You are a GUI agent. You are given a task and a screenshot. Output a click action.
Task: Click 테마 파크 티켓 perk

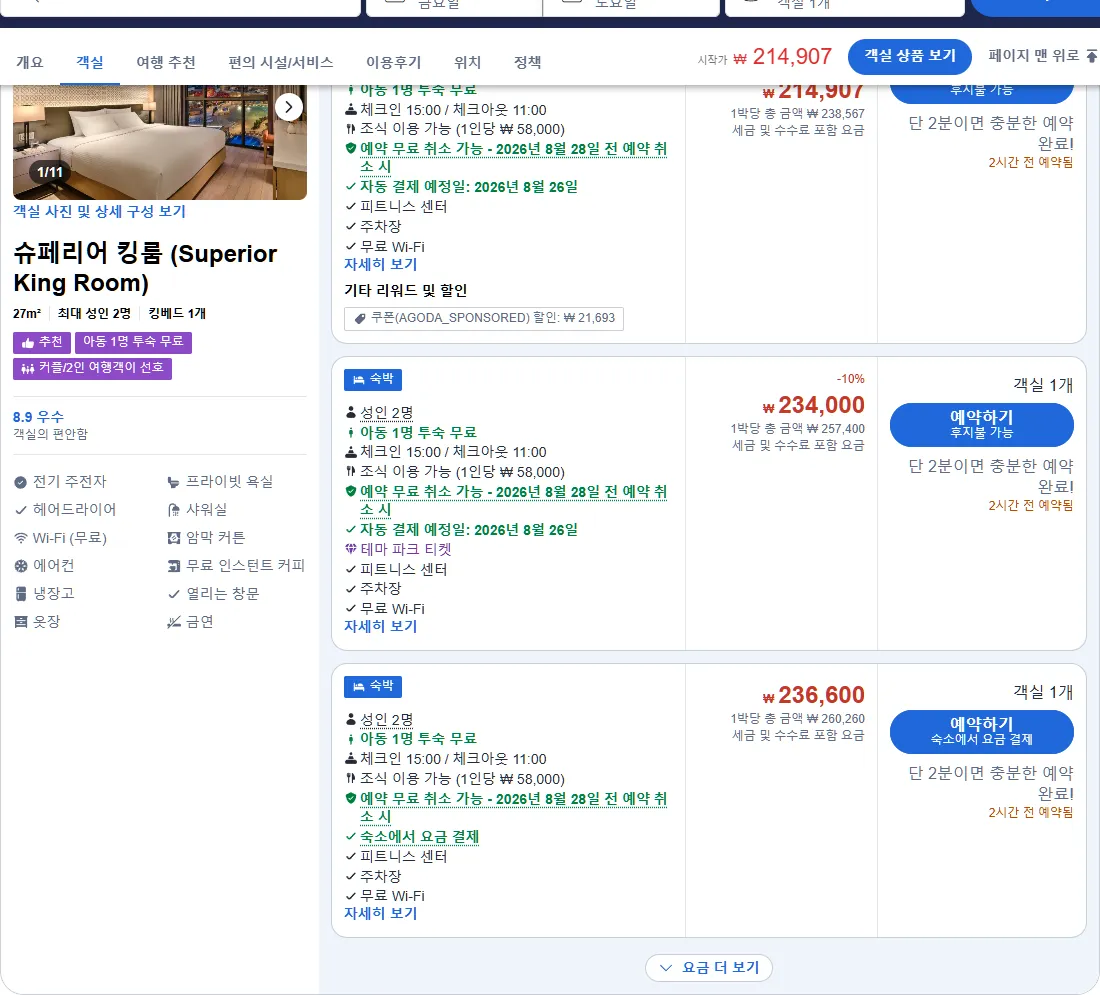coord(405,549)
